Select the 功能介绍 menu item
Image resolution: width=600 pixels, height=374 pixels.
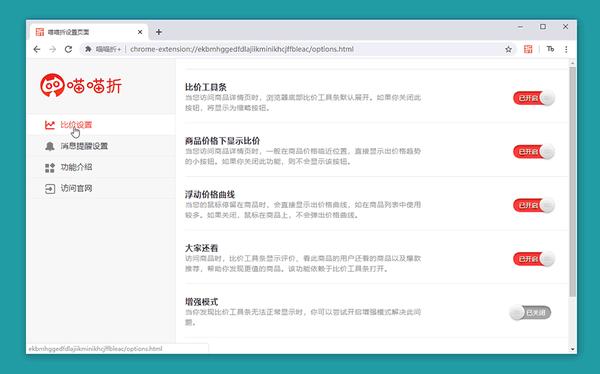(x=76, y=167)
